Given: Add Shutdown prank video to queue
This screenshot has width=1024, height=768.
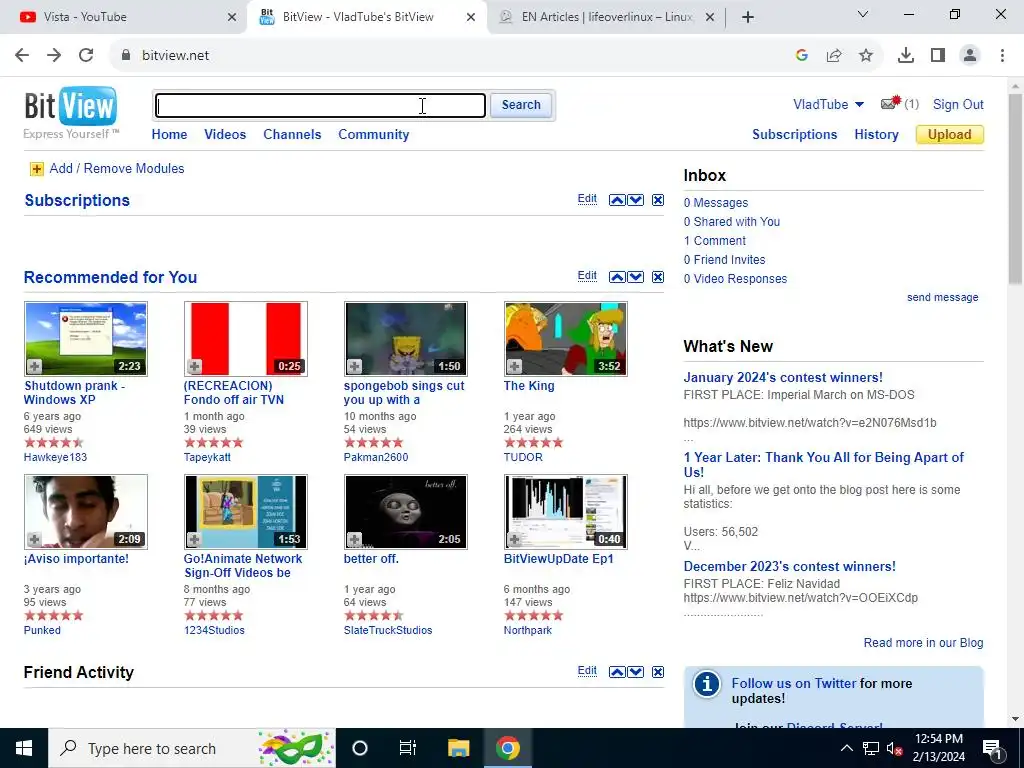Looking at the screenshot, I should point(34,366).
